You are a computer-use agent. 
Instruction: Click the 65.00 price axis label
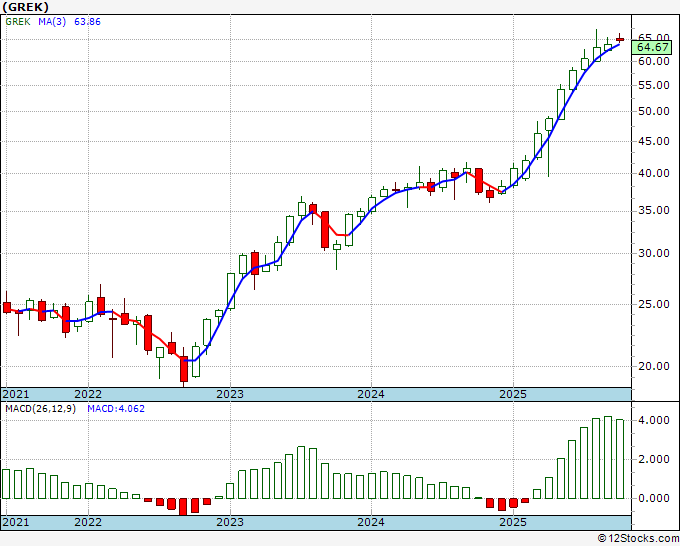coord(654,37)
